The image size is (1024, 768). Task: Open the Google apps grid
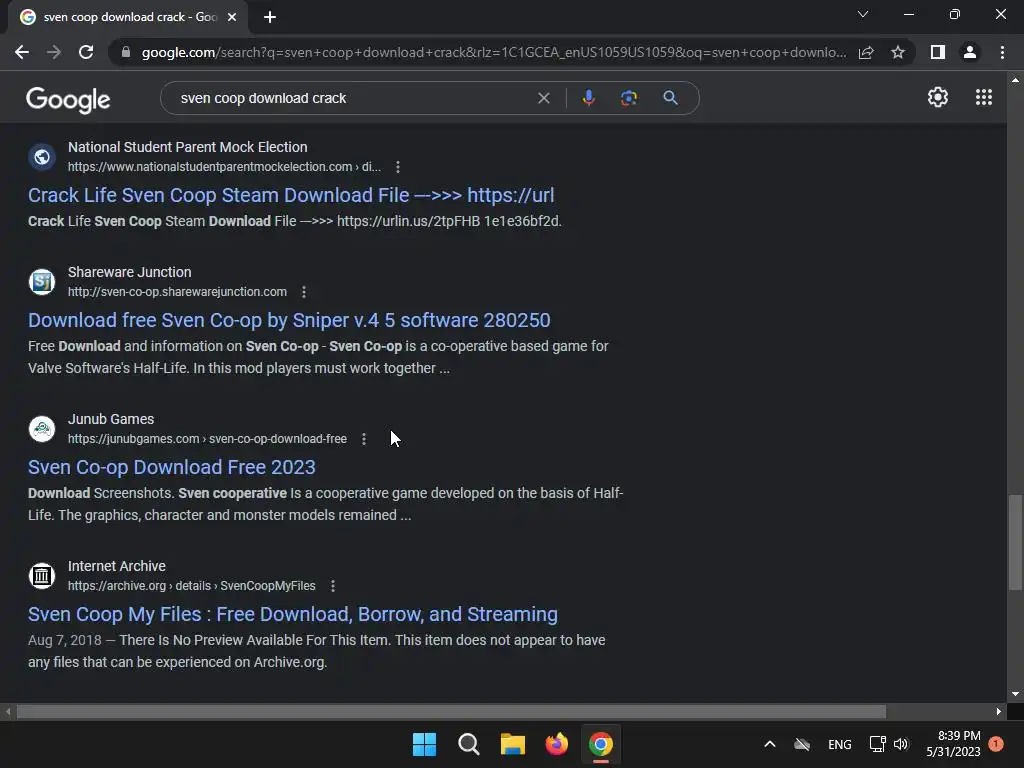pyautogui.click(x=984, y=97)
